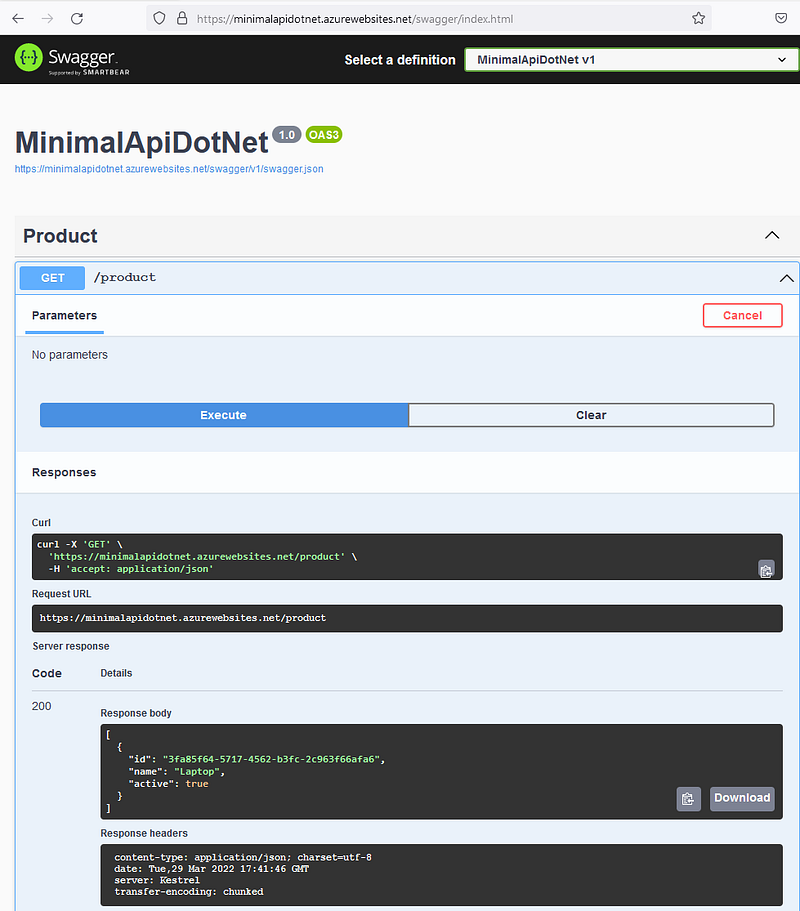
Task: Open the MinimalApiDotNet v1 definition dropdown
Action: point(632,60)
